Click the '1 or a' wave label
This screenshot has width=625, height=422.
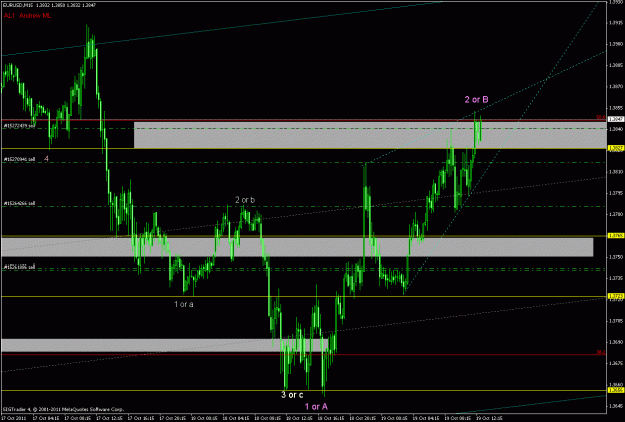point(184,304)
